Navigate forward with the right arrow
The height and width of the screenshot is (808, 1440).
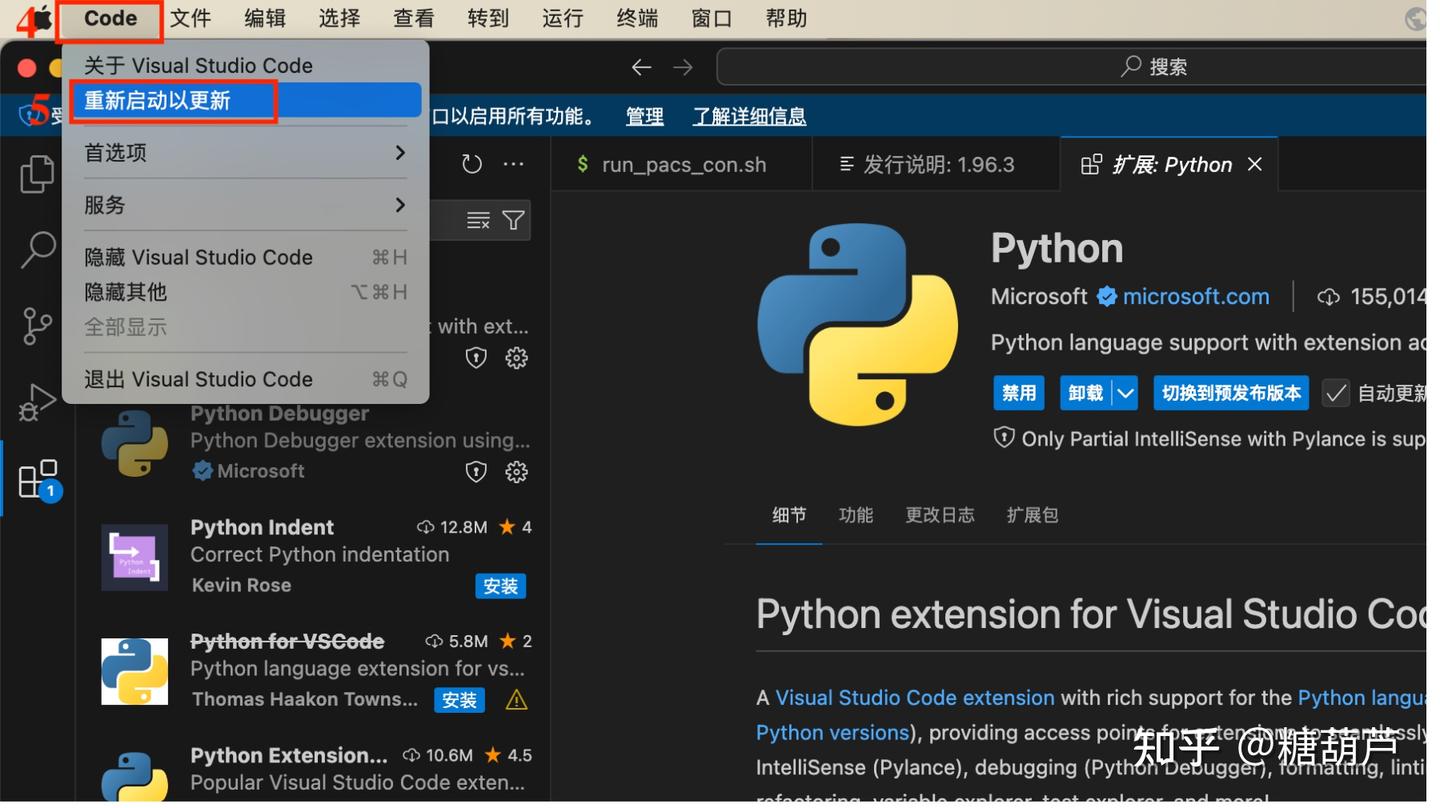683,67
